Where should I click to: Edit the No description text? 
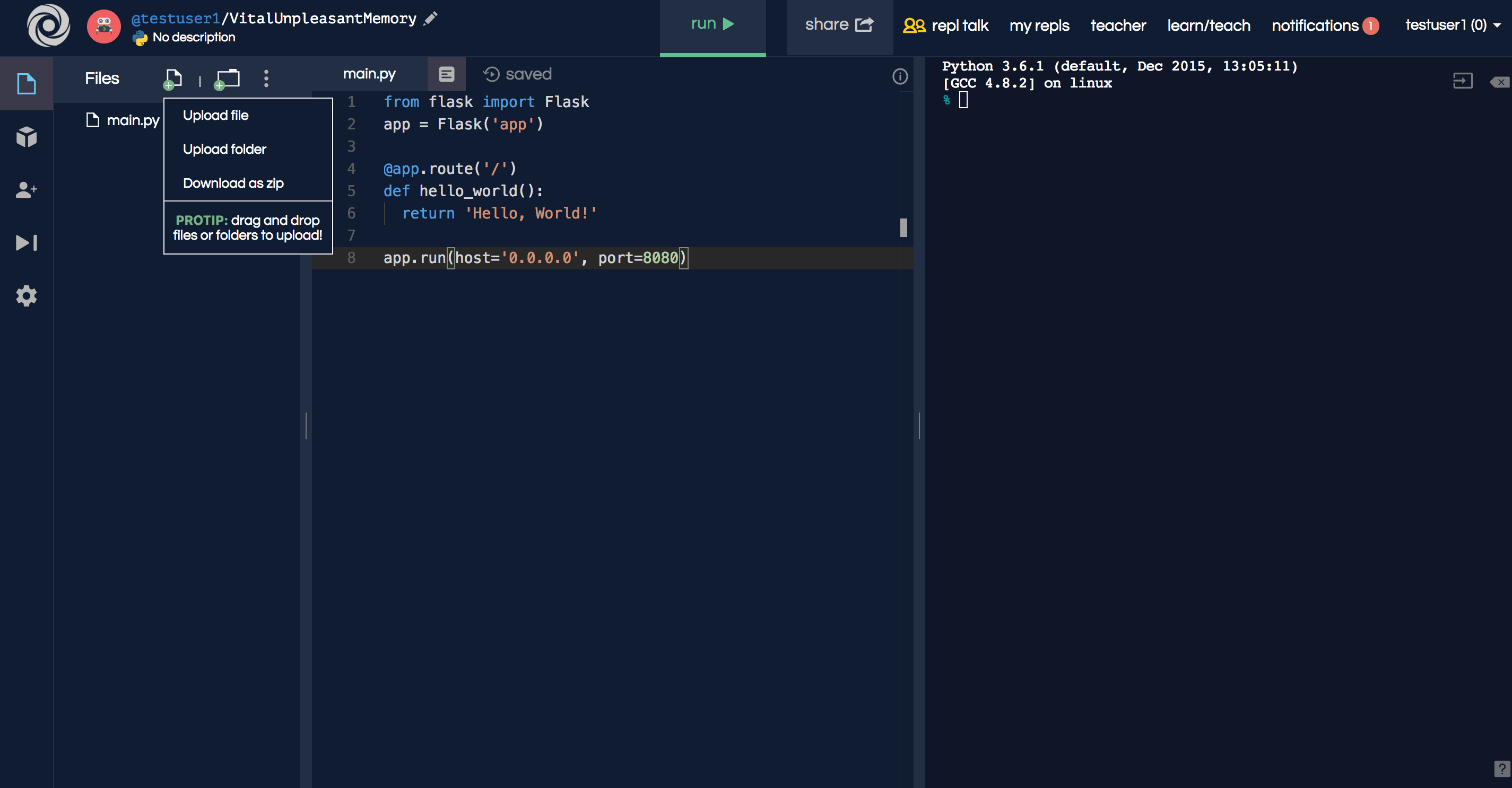tap(194, 37)
